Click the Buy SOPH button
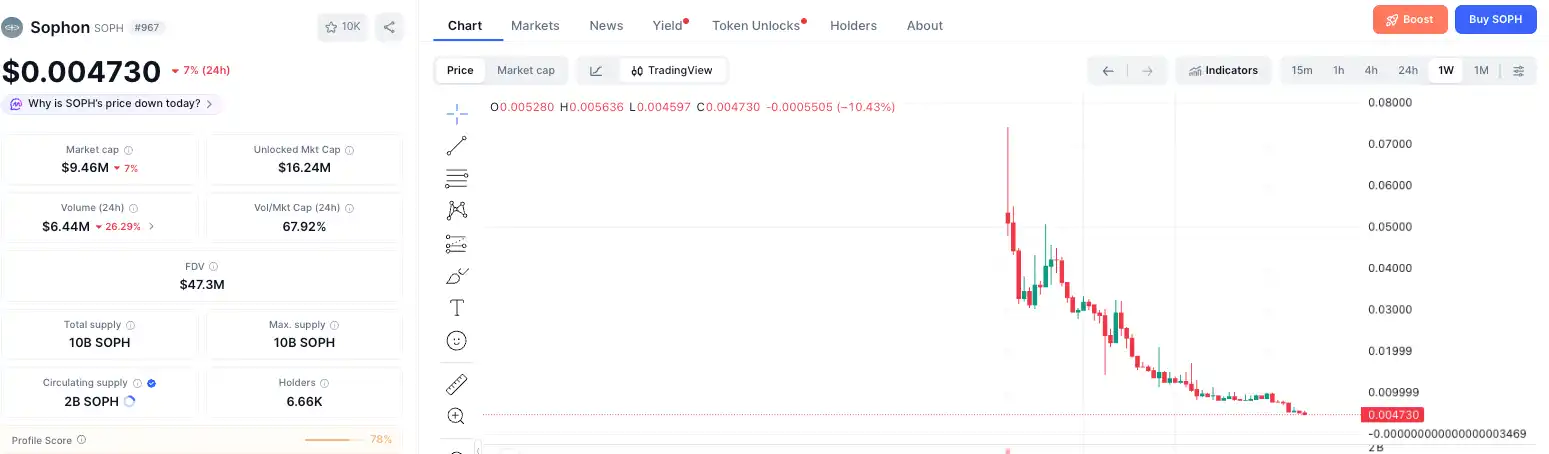1549x454 pixels. (x=1495, y=19)
